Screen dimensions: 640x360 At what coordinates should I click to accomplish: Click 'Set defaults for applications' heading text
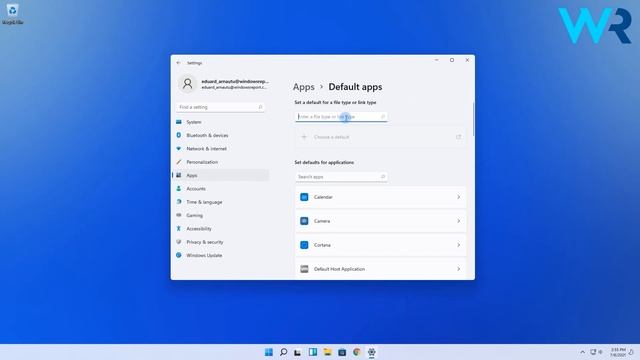pos(324,162)
